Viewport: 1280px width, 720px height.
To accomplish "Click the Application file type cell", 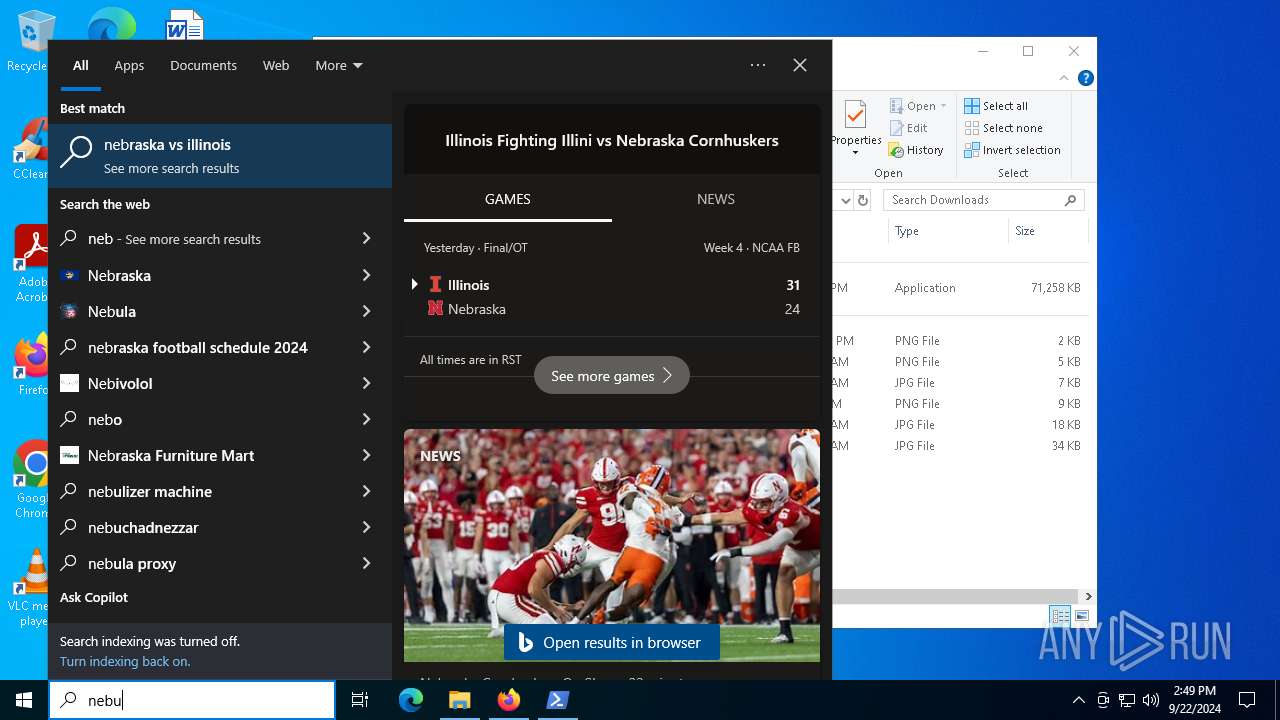I will point(925,288).
